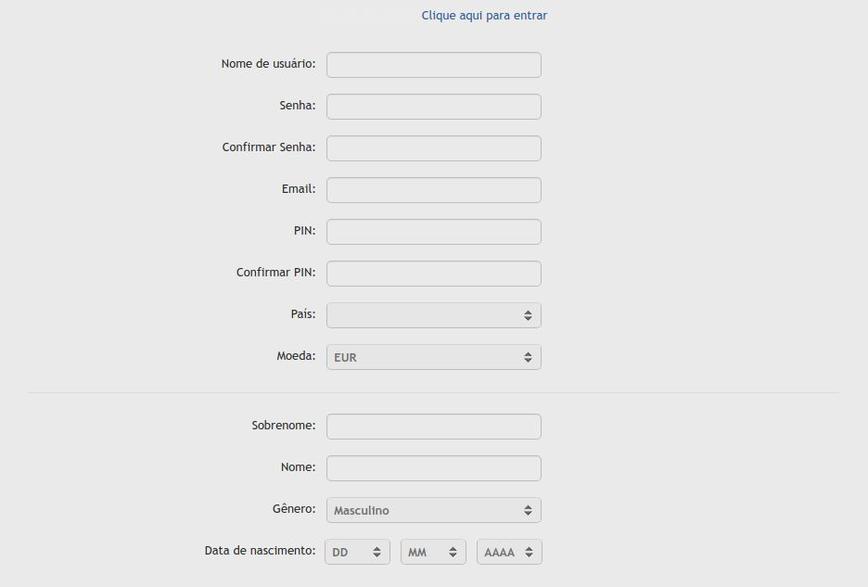
Task: Click the País dropdown arrow icon
Action: click(x=528, y=314)
